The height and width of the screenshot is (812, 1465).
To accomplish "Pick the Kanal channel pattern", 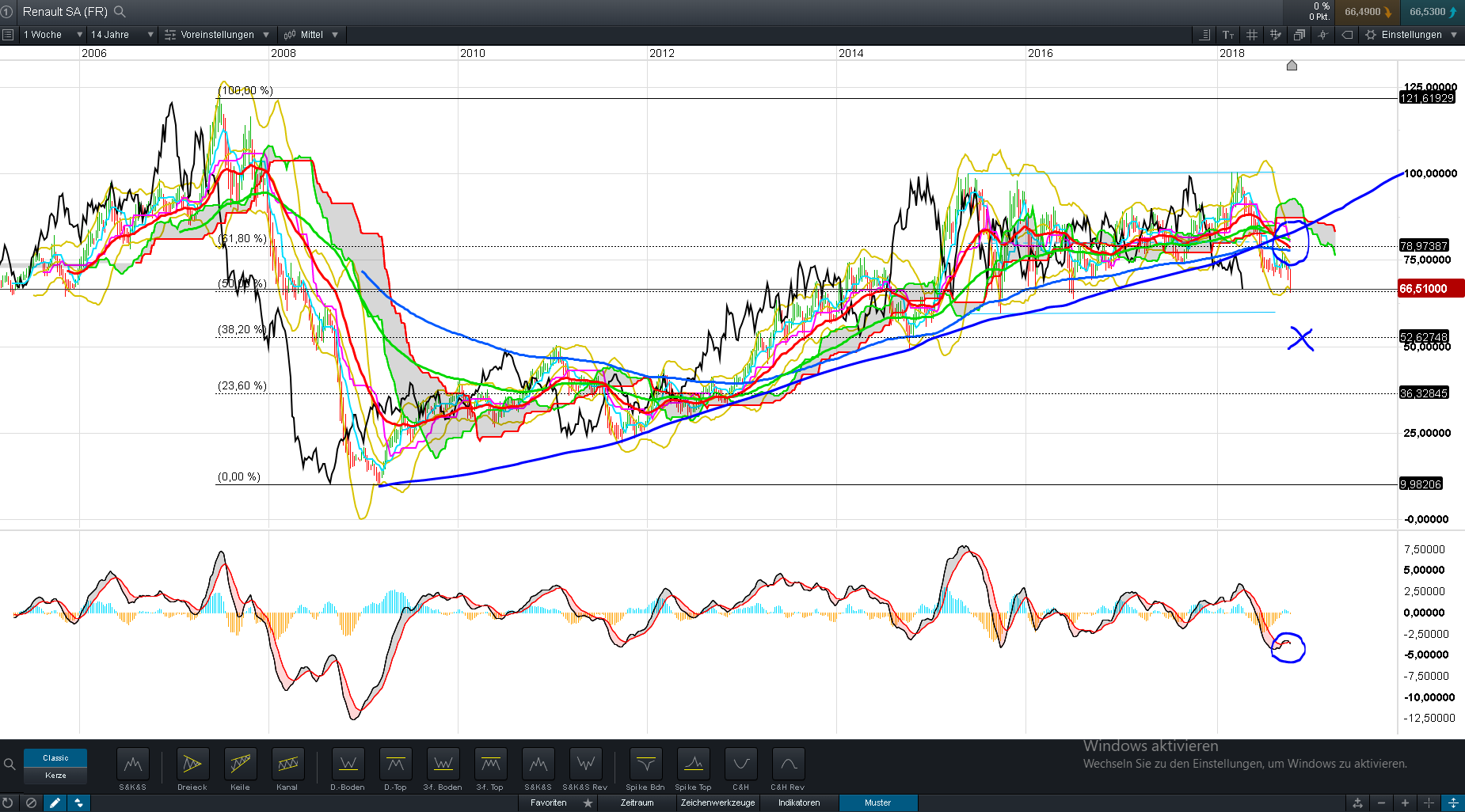I will 287,765.
